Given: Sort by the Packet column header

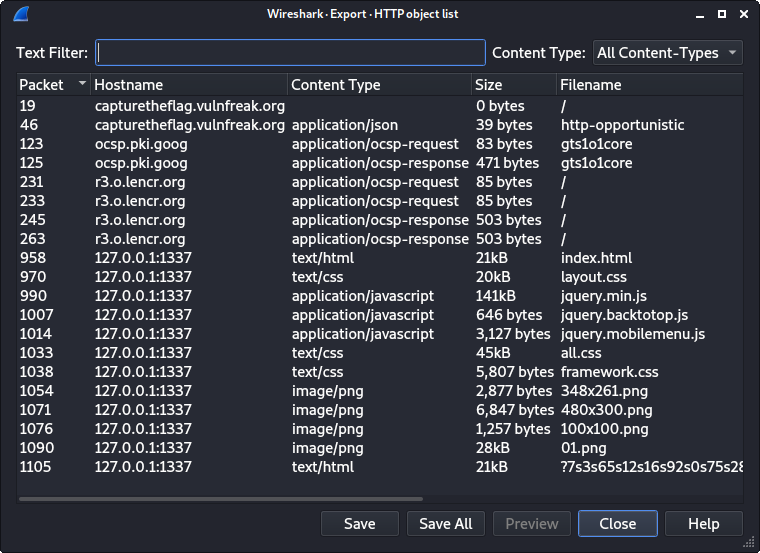Looking at the screenshot, I should tap(53, 85).
